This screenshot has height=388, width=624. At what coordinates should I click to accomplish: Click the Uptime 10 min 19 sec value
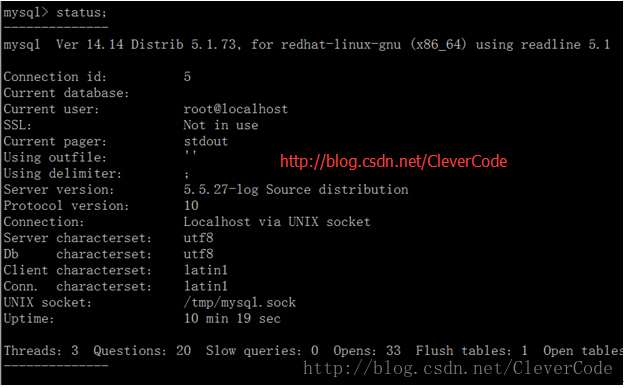[x=232, y=319]
